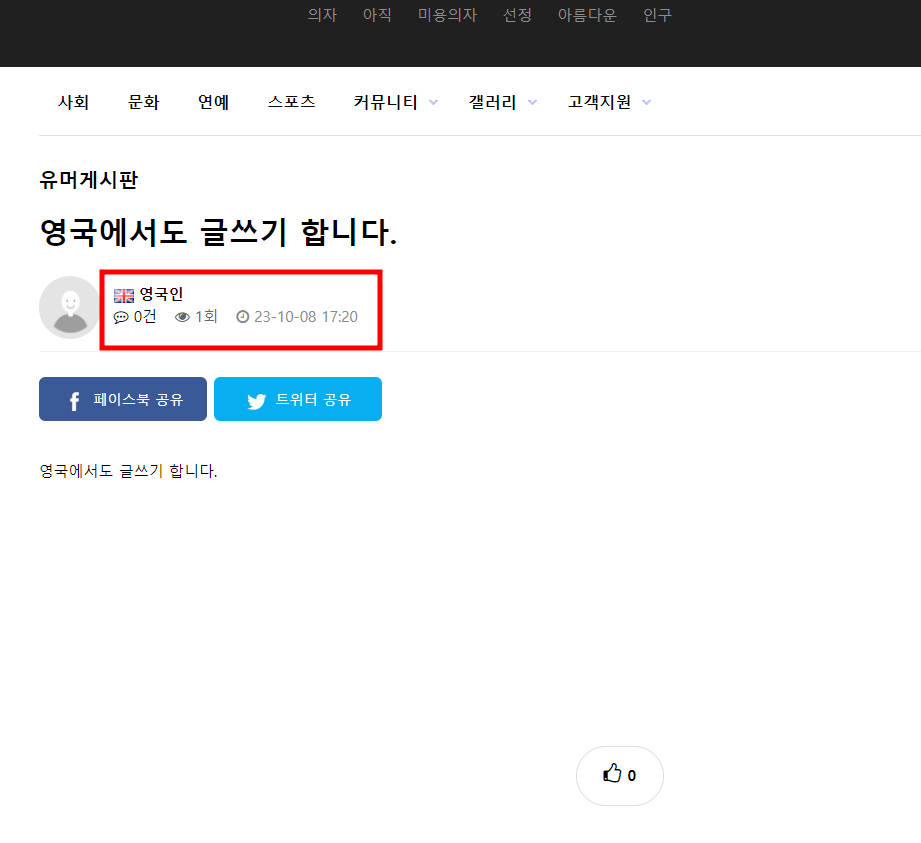Go to the 사회 menu section
Screen dimensions: 921x843
point(73,102)
